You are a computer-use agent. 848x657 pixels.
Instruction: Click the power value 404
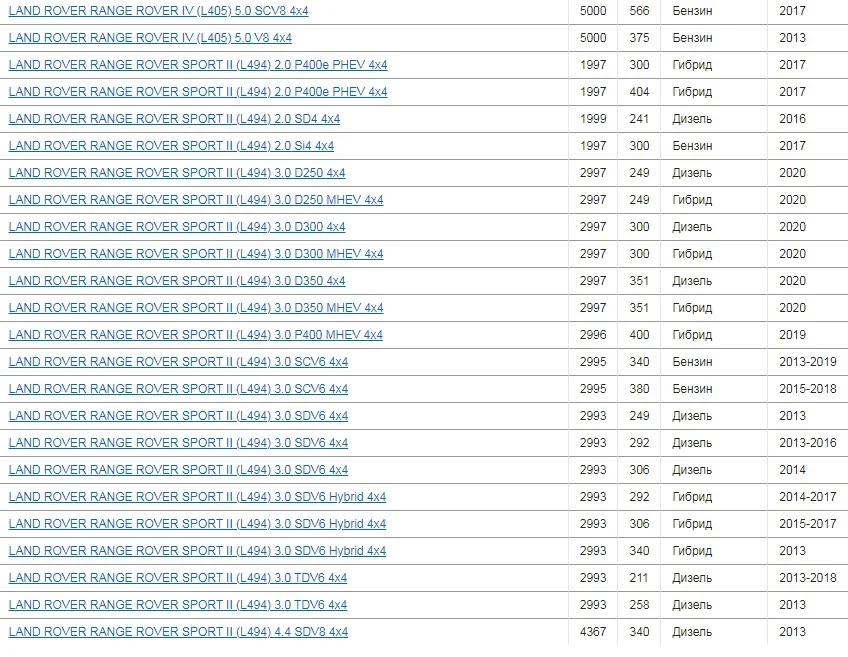[639, 92]
